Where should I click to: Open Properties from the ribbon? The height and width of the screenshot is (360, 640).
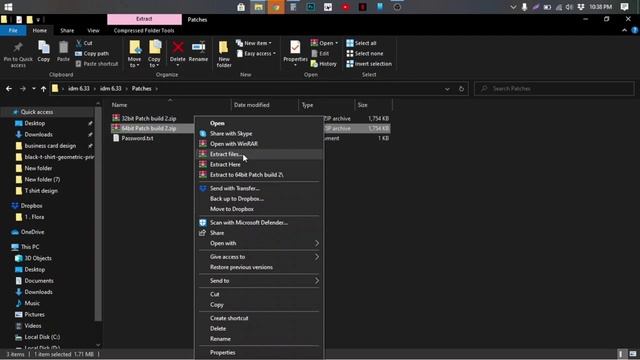[295, 53]
